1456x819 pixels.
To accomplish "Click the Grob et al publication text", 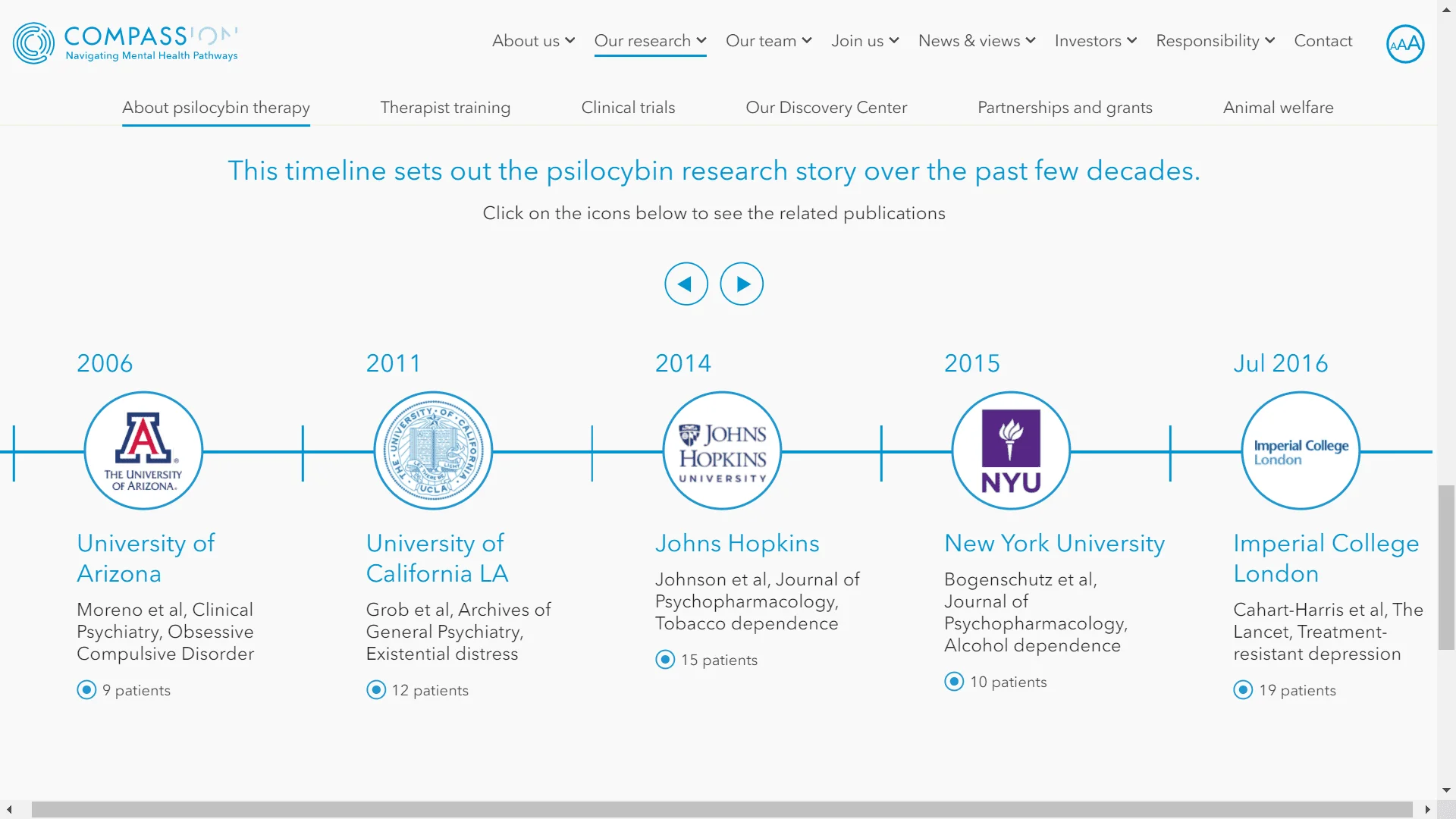I will [459, 632].
